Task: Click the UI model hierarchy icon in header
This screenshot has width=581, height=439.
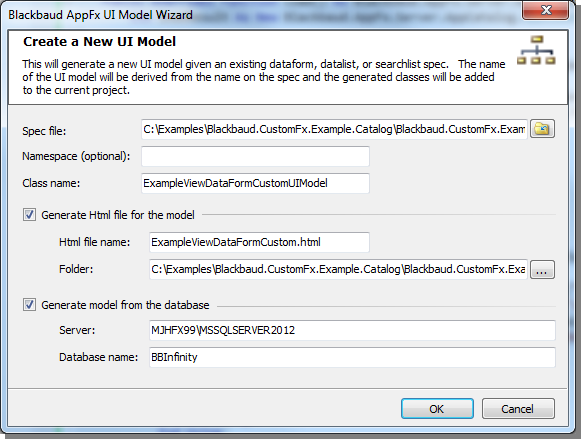Action: (x=537, y=50)
